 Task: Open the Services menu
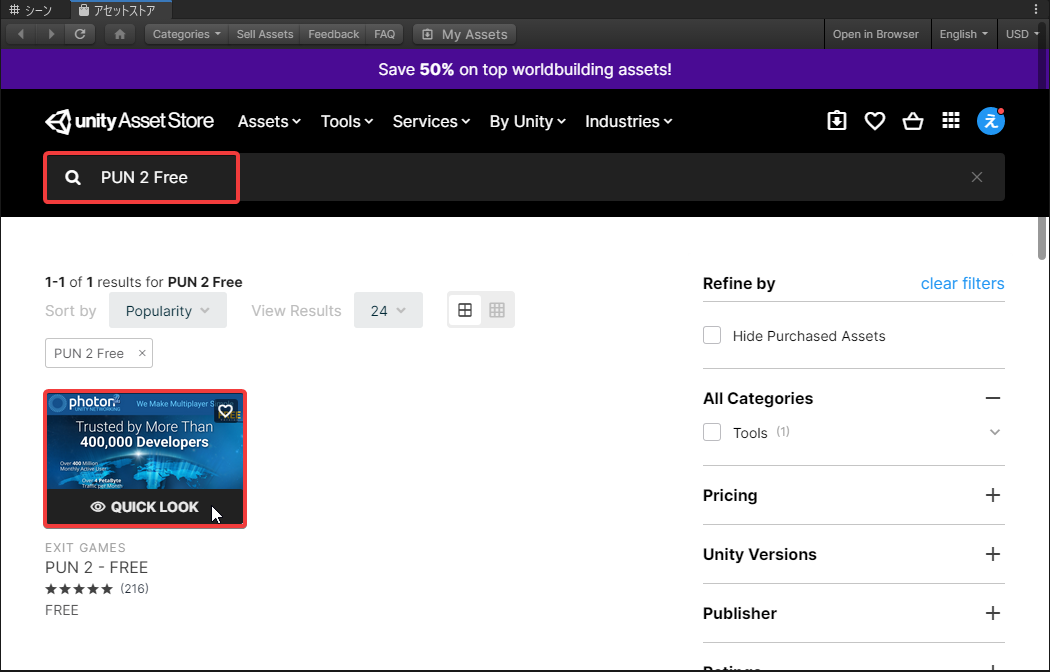(431, 121)
